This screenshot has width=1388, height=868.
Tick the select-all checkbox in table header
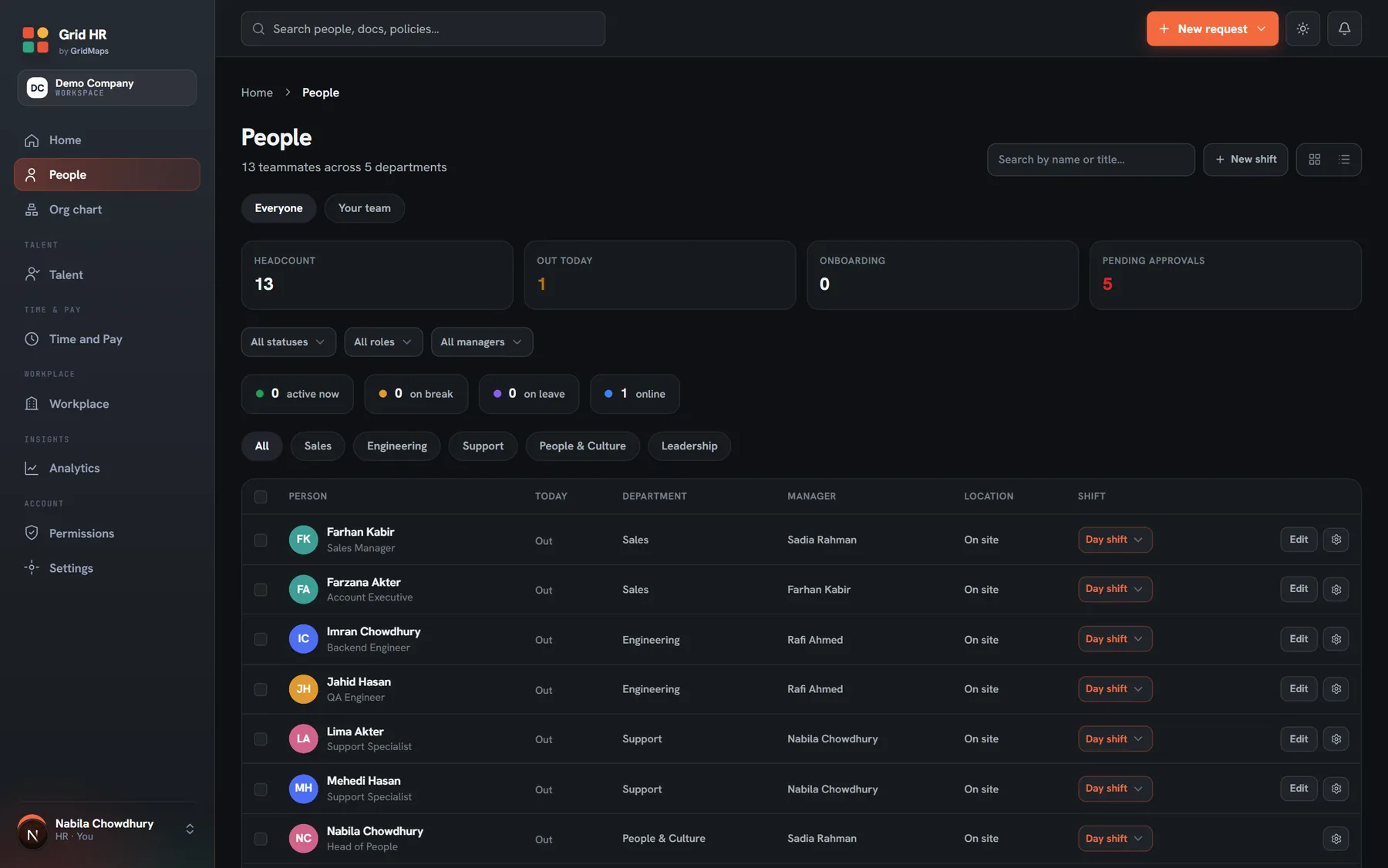[x=261, y=497]
